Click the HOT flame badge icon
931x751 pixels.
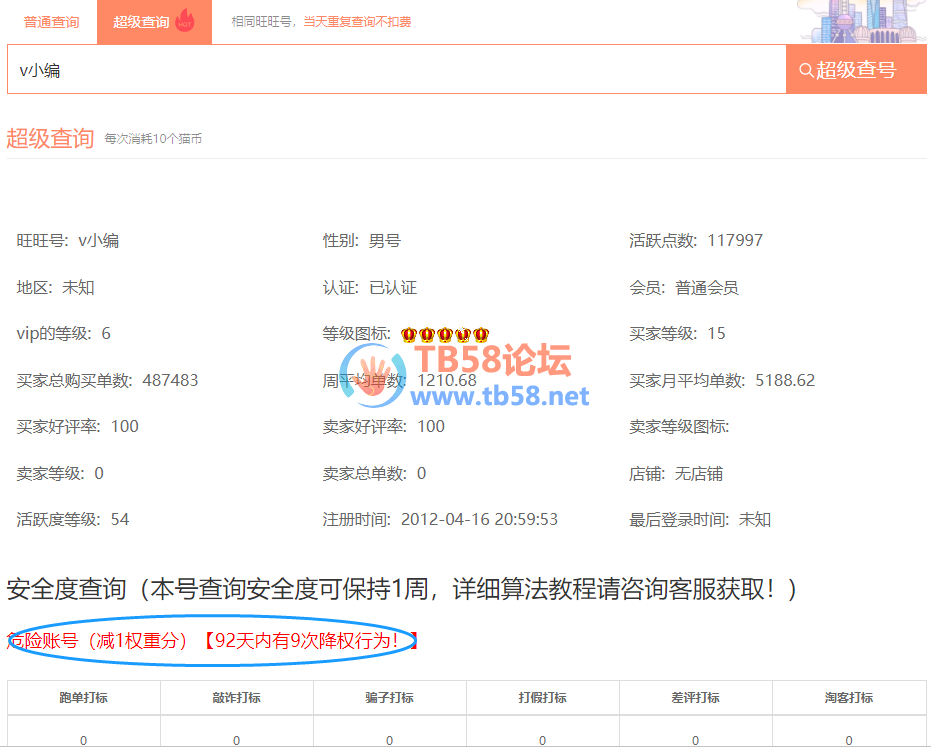pos(184,21)
